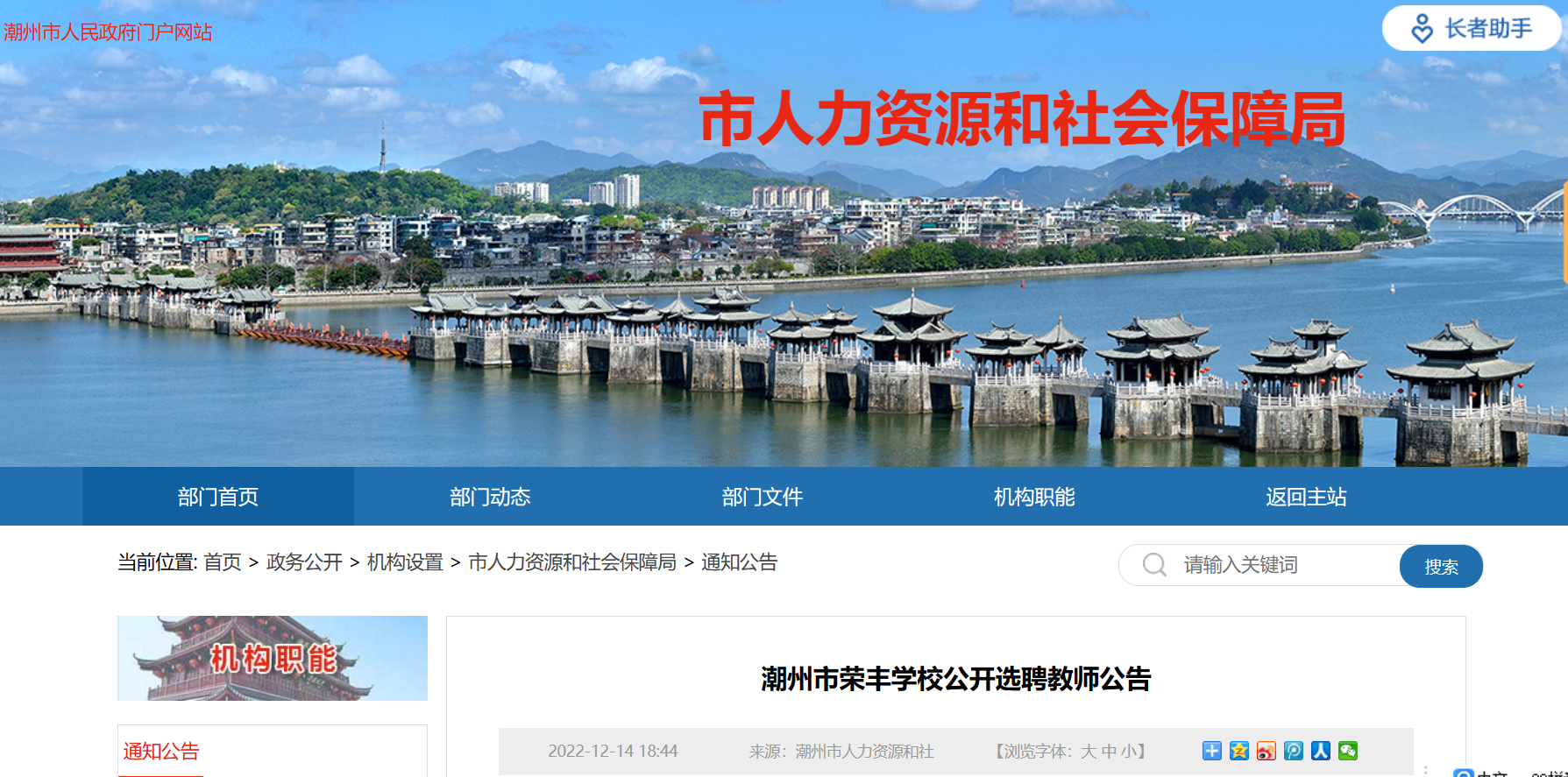The height and width of the screenshot is (777, 1568).
Task: Set browsing font size to 小
Action: [x=1129, y=752]
